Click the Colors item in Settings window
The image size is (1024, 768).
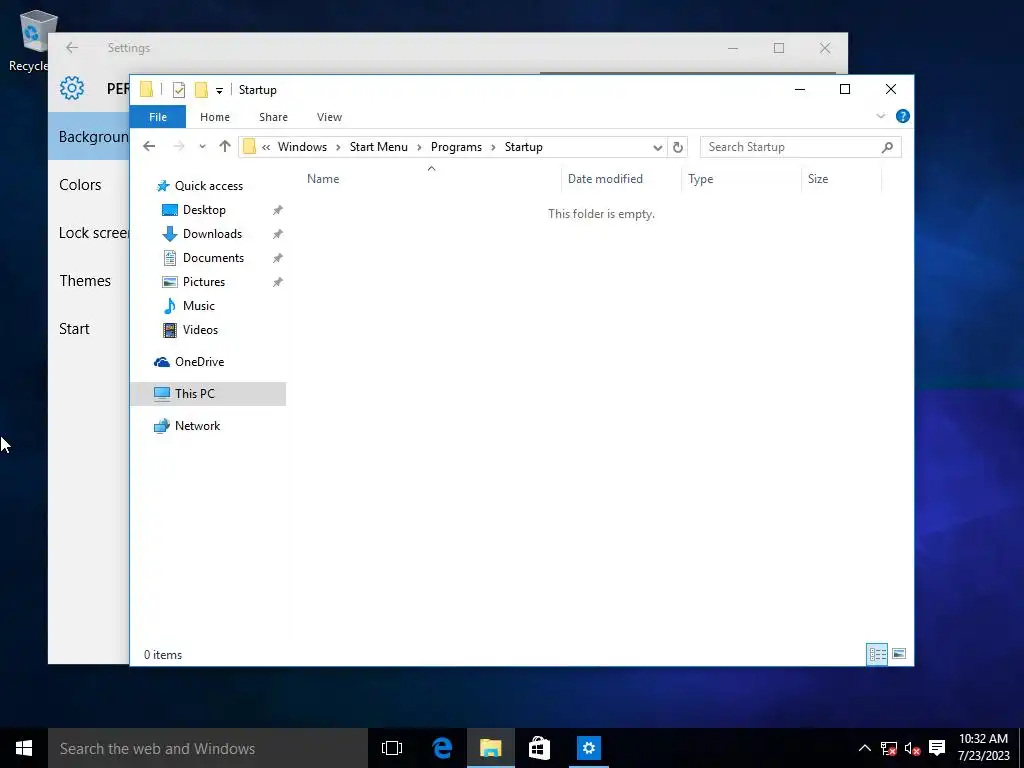pos(80,185)
